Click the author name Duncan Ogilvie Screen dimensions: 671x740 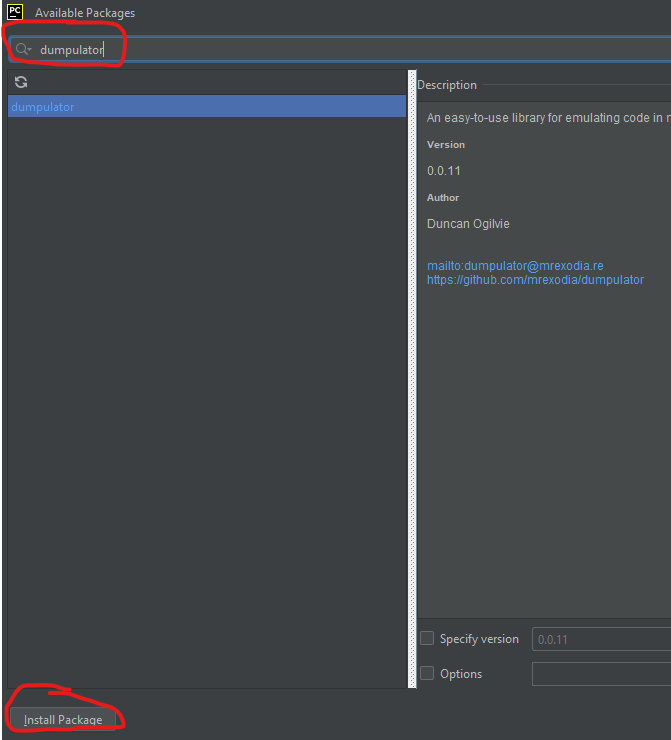pyautogui.click(x=468, y=224)
